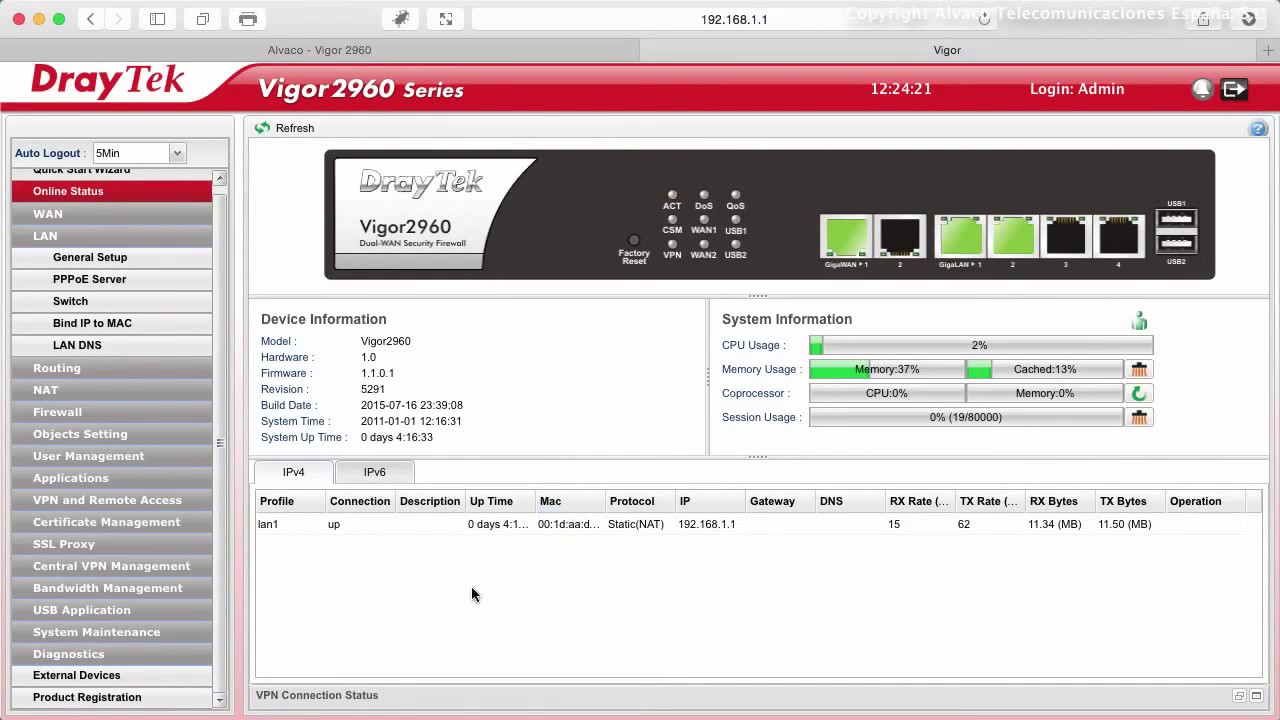The width and height of the screenshot is (1280, 720).
Task: Open General Setup under LAN
Action: coord(112,257)
